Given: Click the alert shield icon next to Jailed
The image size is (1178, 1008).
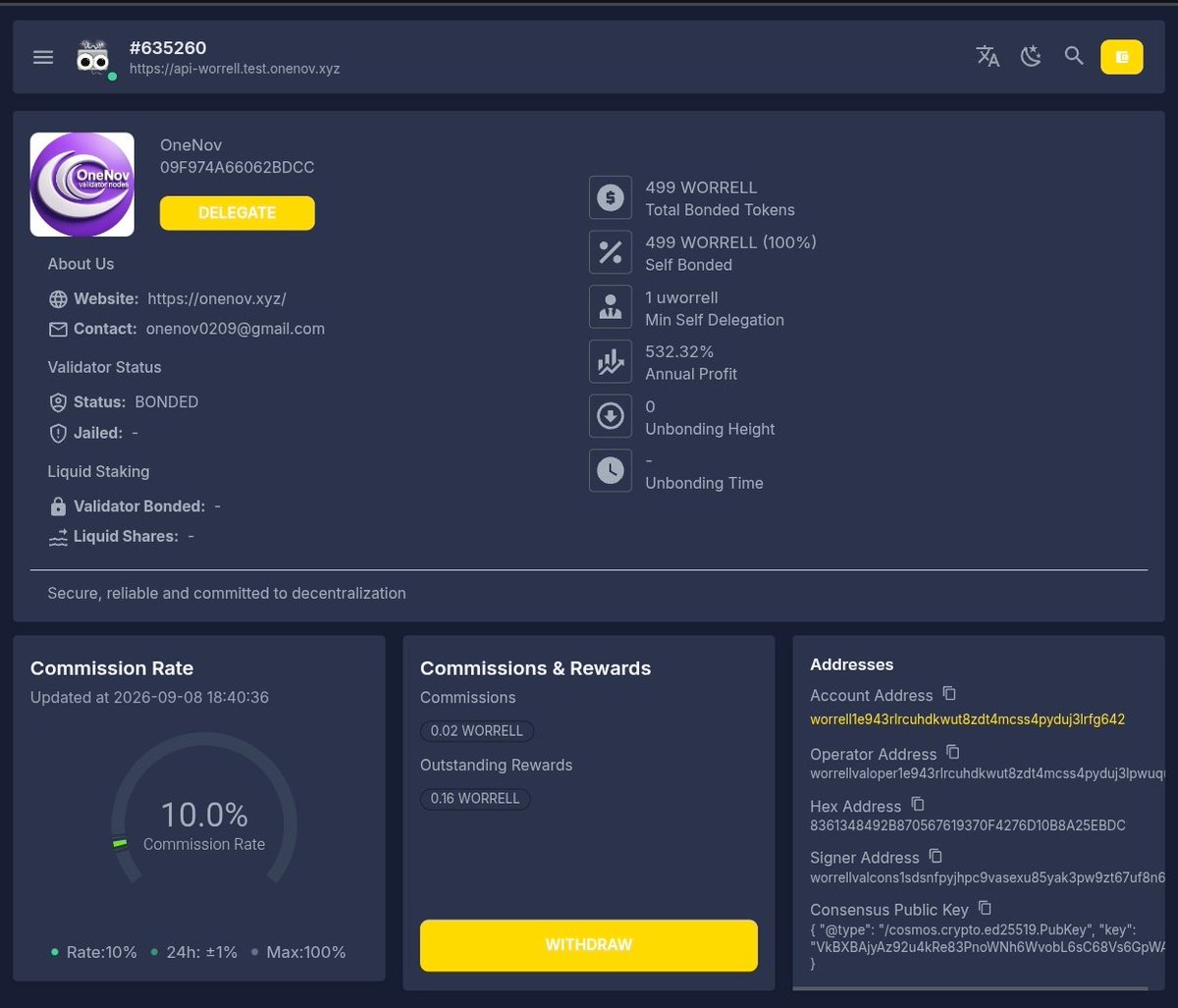Looking at the screenshot, I should coord(58,433).
